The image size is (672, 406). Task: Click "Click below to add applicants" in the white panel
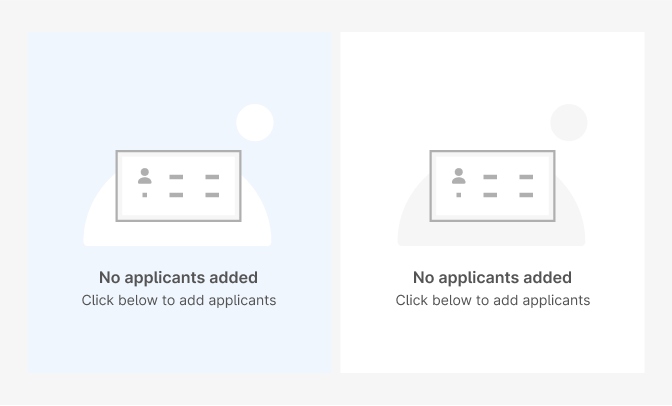pos(493,300)
